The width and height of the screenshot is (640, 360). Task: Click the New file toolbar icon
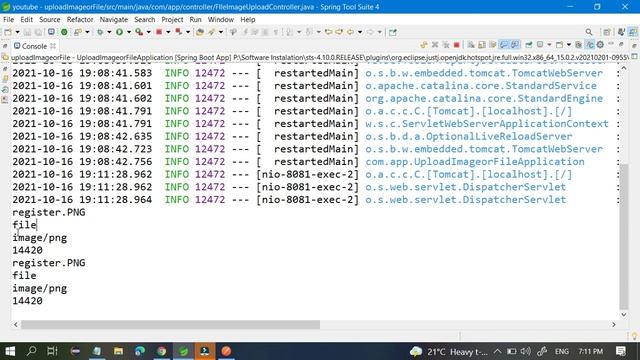[x=8, y=32]
